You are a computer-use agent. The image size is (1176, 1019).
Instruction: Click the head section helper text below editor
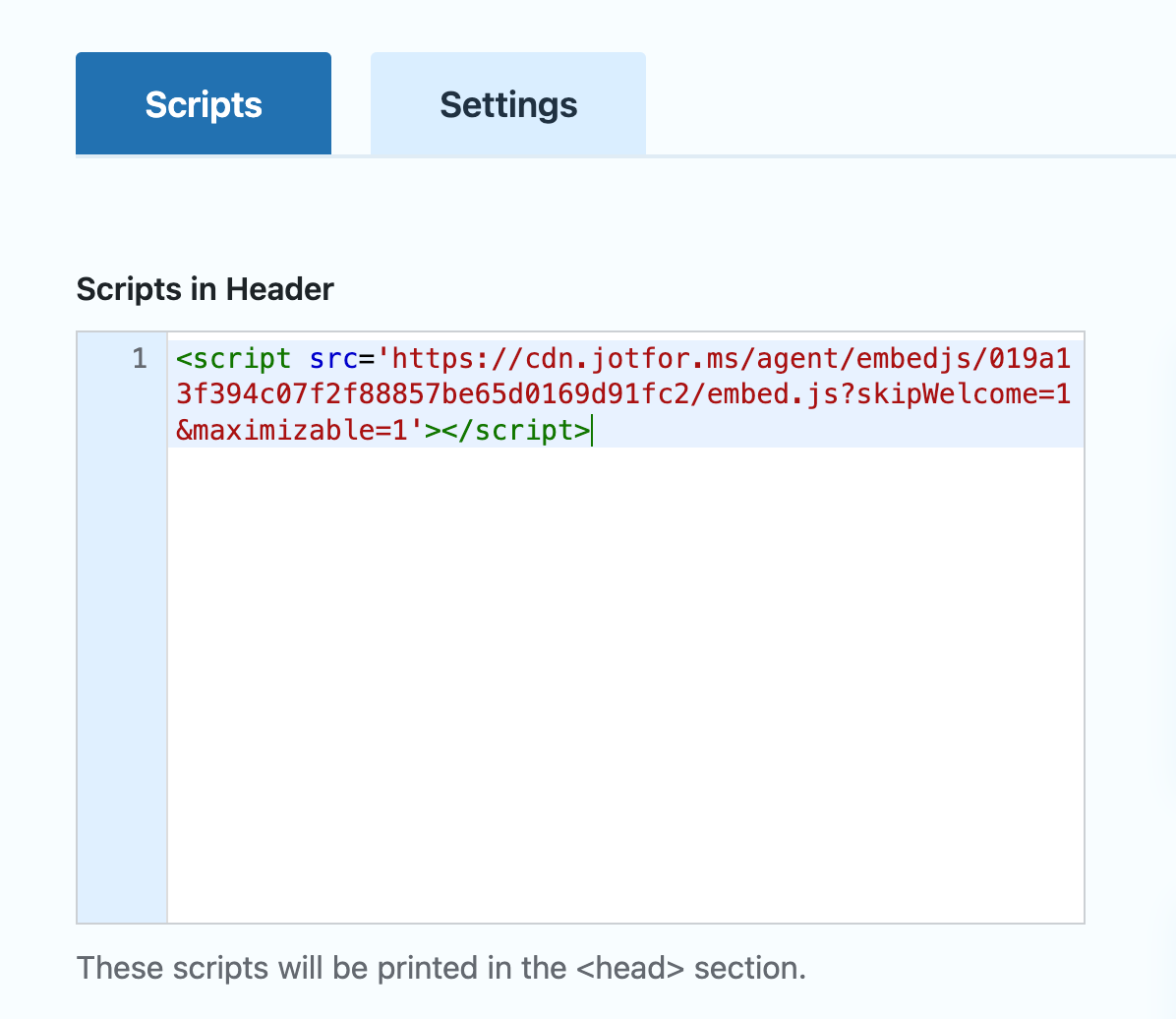point(441,968)
